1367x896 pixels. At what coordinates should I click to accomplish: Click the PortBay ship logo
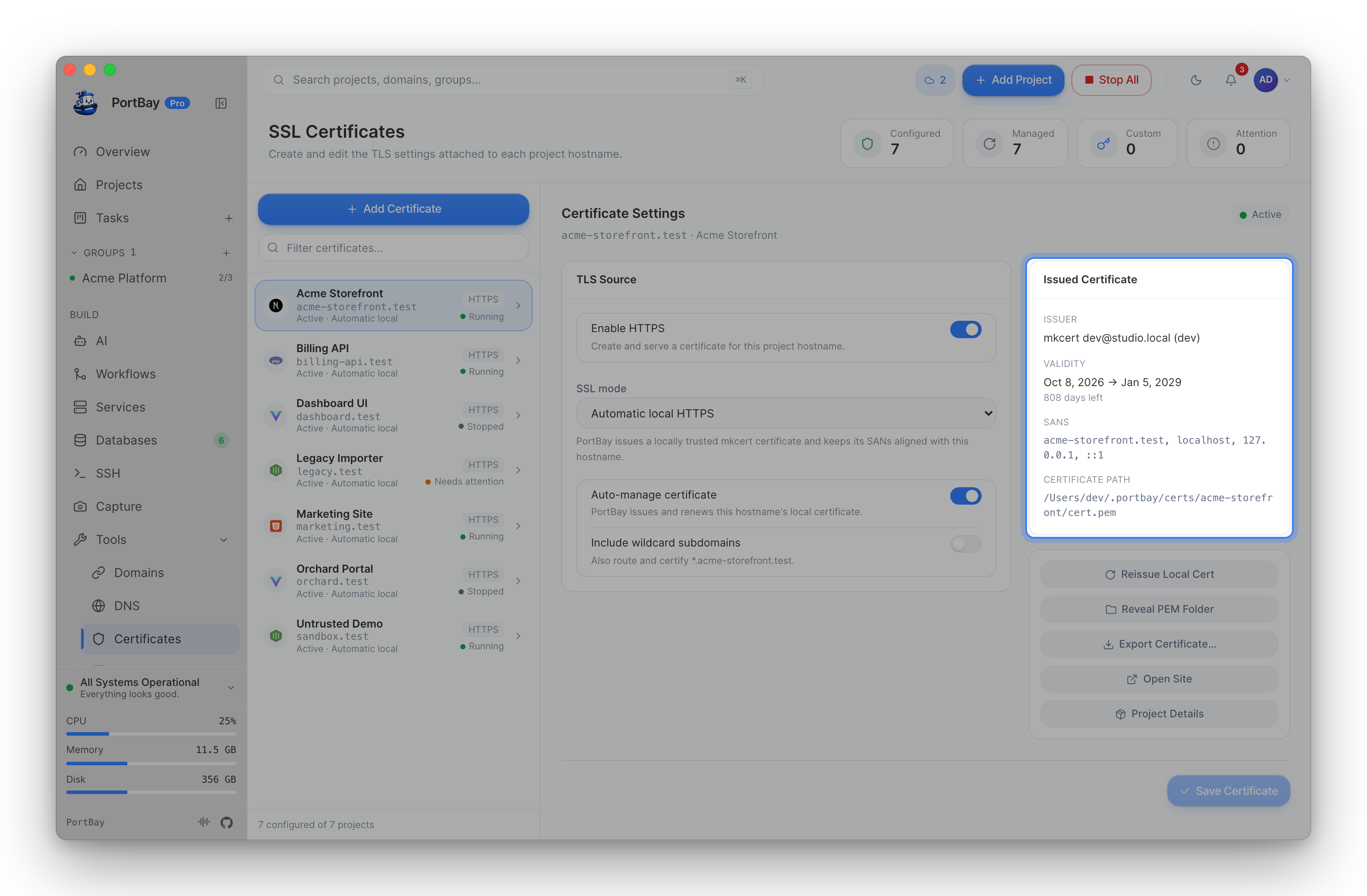[x=85, y=103]
